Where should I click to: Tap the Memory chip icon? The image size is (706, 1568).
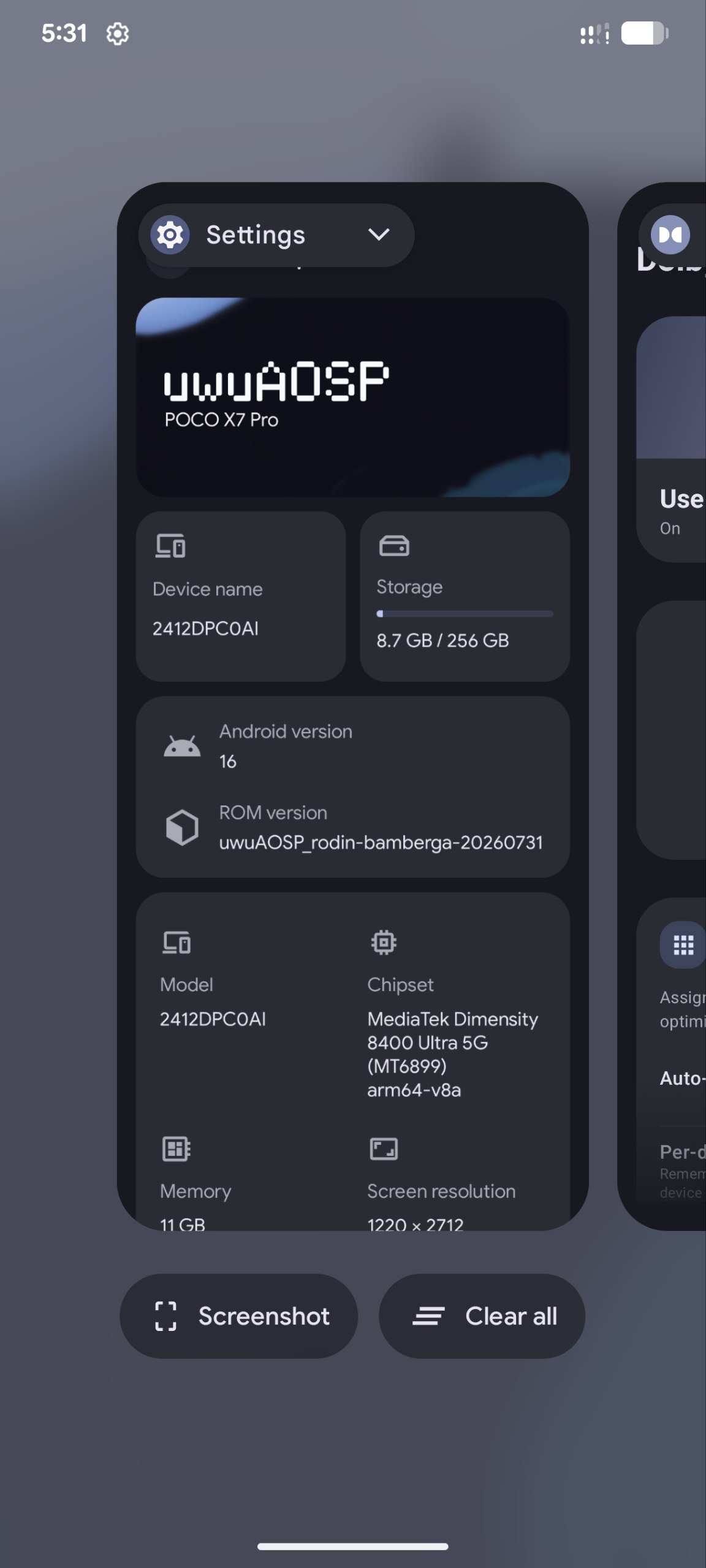(176, 1149)
